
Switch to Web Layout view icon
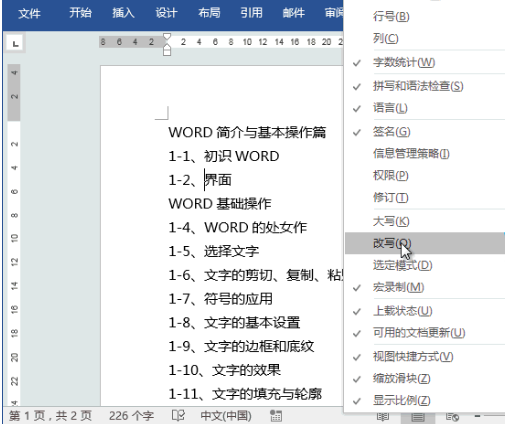(452, 417)
